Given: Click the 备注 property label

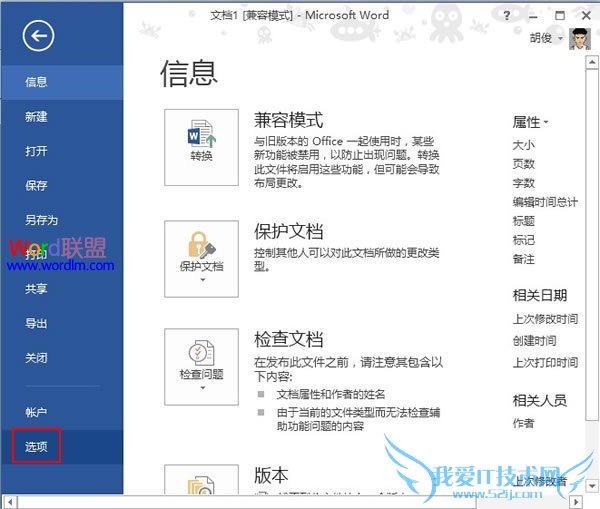Looking at the screenshot, I should tap(524, 259).
